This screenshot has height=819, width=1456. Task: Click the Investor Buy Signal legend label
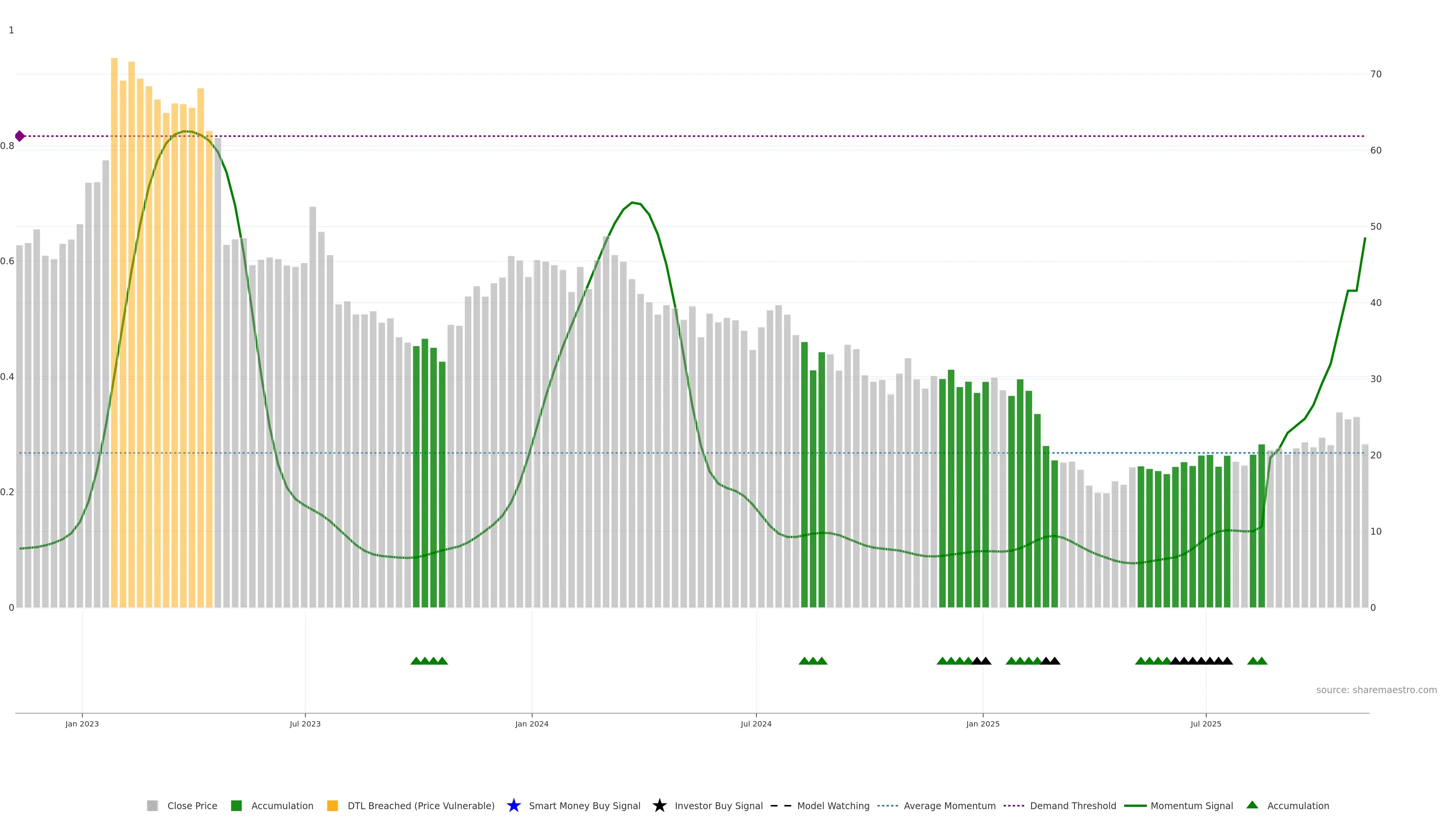(x=719, y=805)
